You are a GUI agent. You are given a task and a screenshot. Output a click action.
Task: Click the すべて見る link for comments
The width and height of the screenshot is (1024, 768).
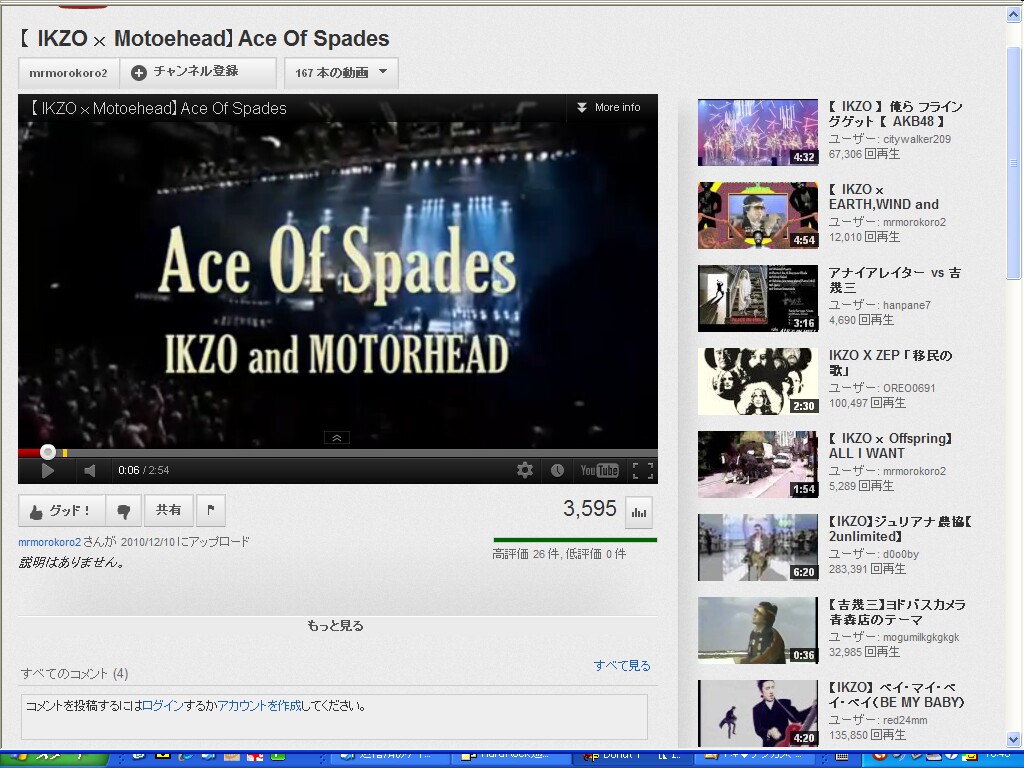pos(622,665)
